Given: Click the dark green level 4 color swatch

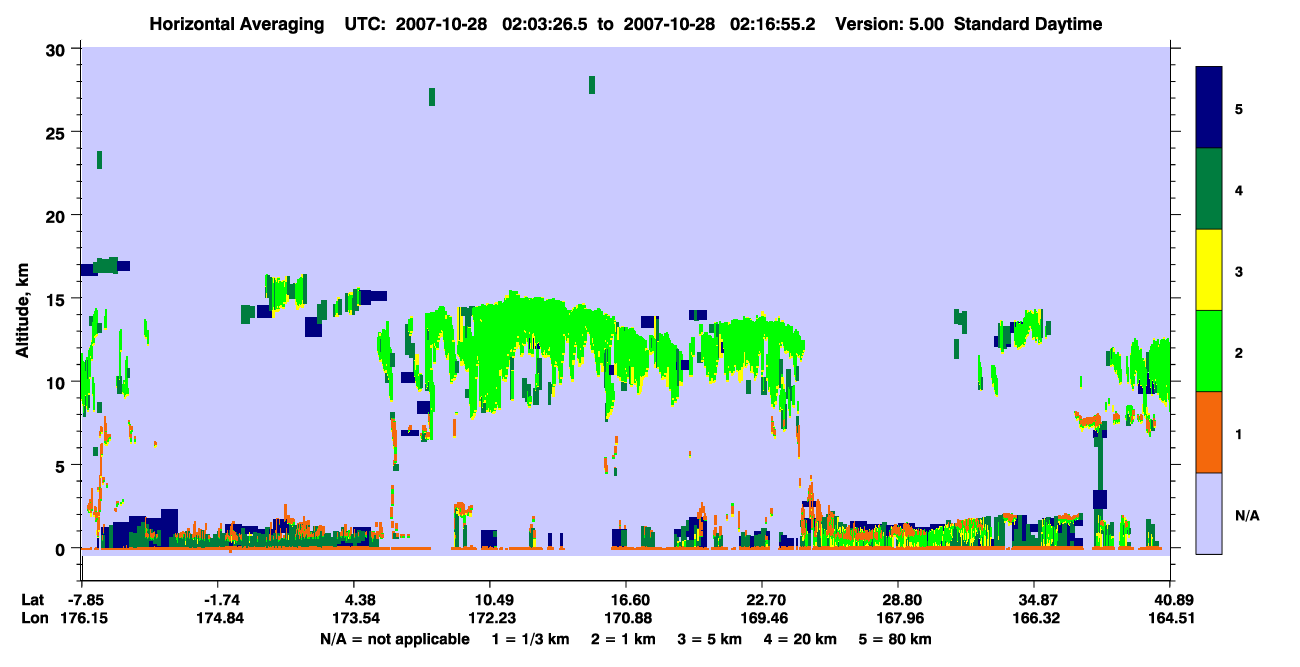Looking at the screenshot, I should 1209,189.
